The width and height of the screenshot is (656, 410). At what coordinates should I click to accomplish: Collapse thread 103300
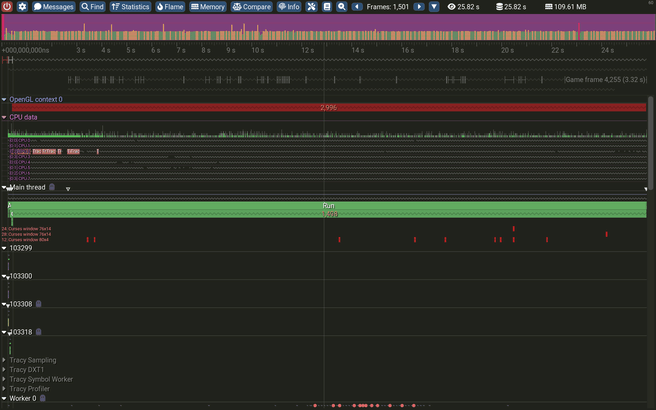pos(4,276)
